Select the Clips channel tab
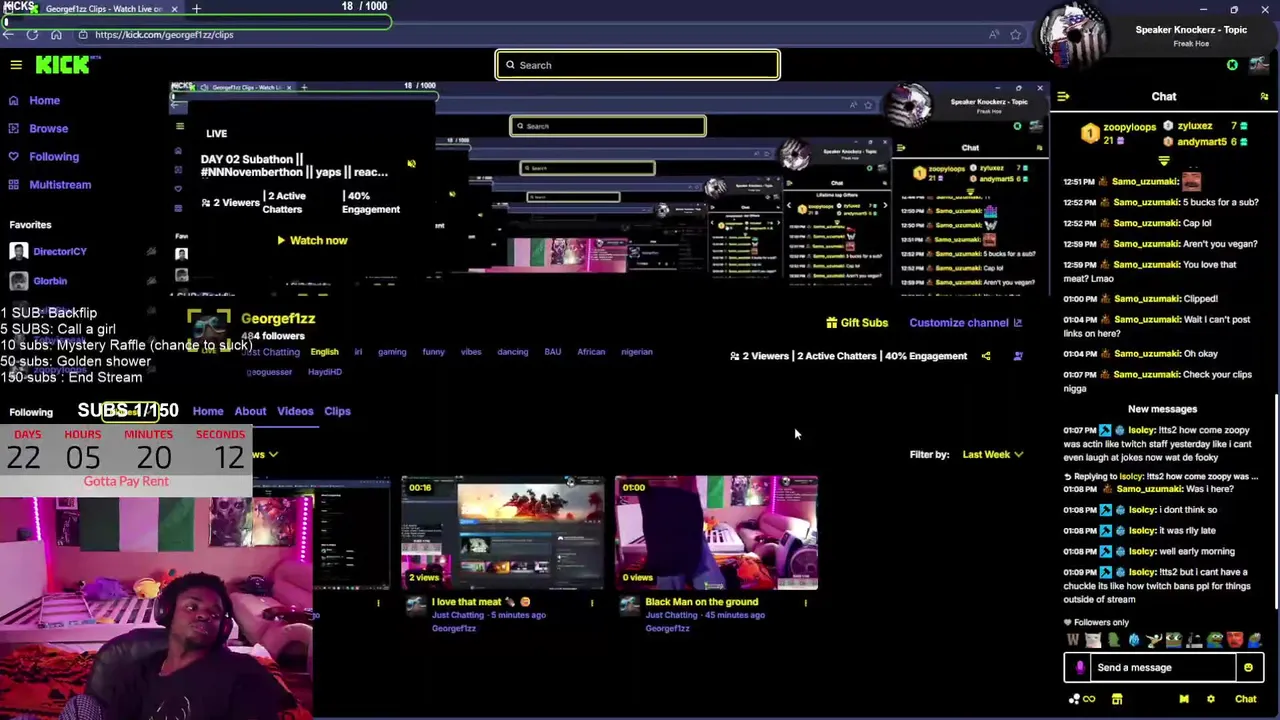 point(337,411)
